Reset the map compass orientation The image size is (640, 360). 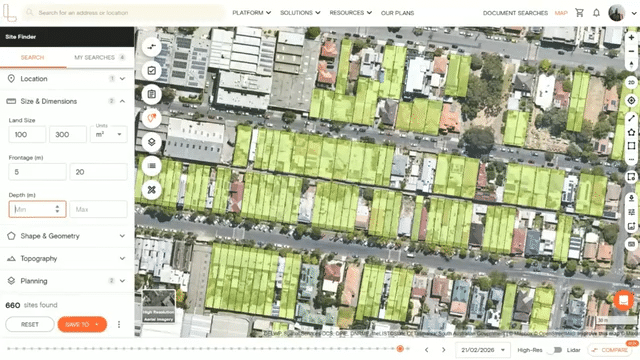point(631,65)
